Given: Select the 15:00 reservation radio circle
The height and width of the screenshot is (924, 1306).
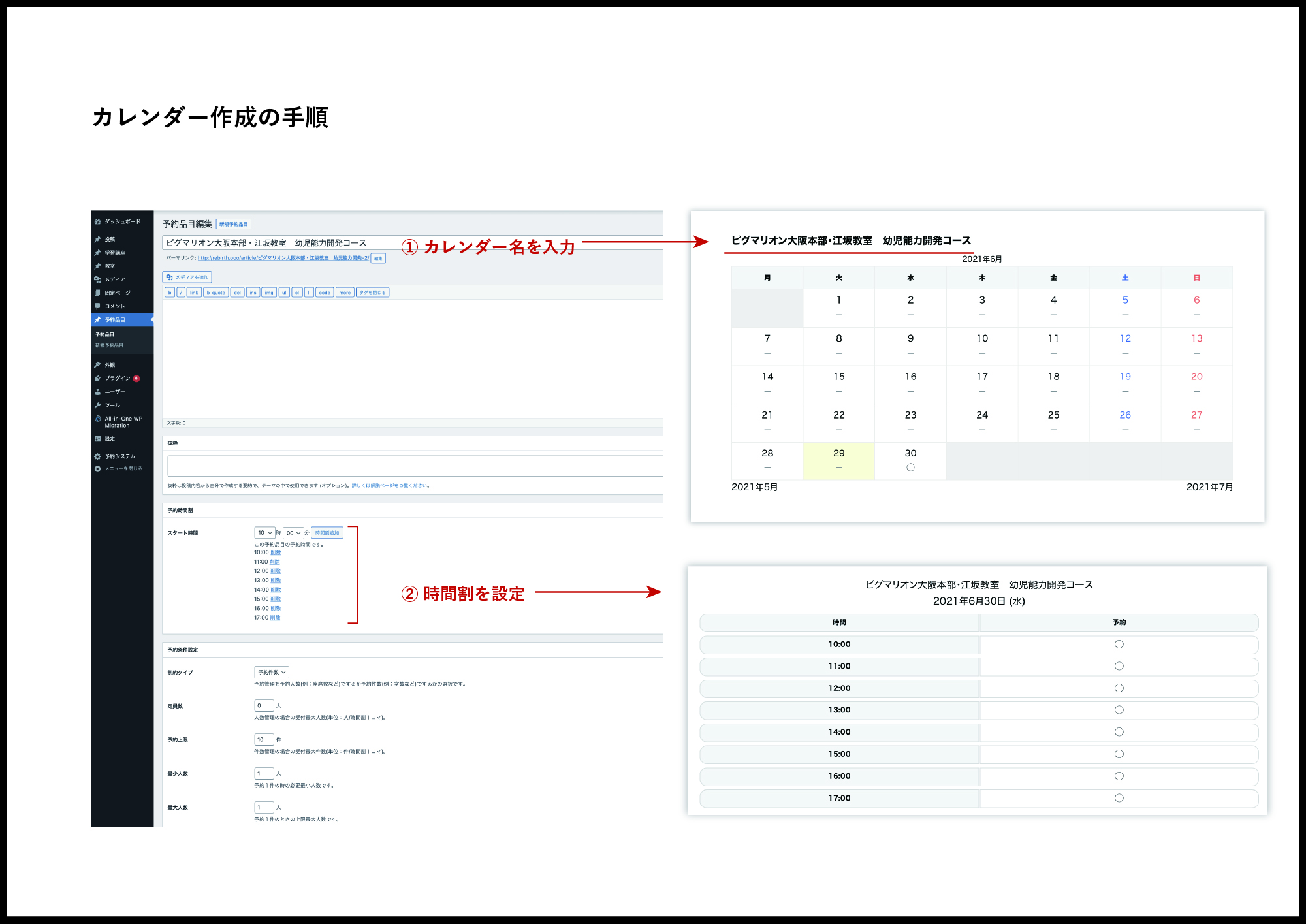Looking at the screenshot, I should (1119, 754).
